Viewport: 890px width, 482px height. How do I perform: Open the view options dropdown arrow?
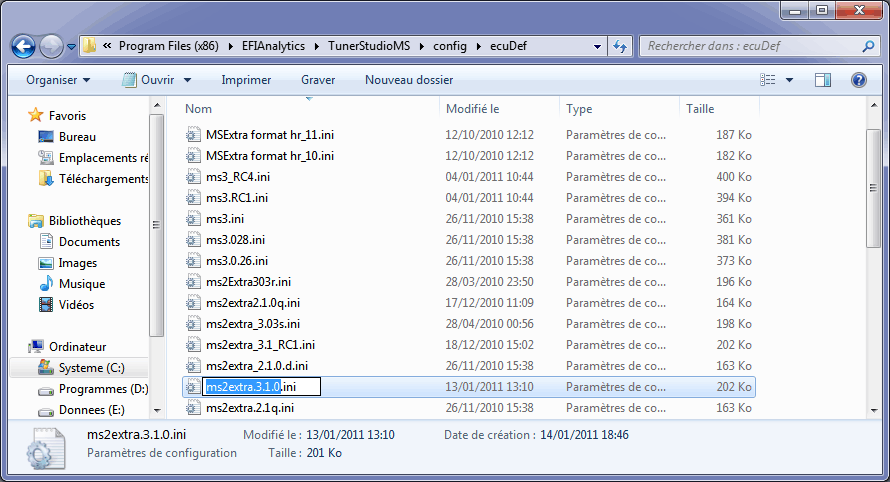coord(789,80)
